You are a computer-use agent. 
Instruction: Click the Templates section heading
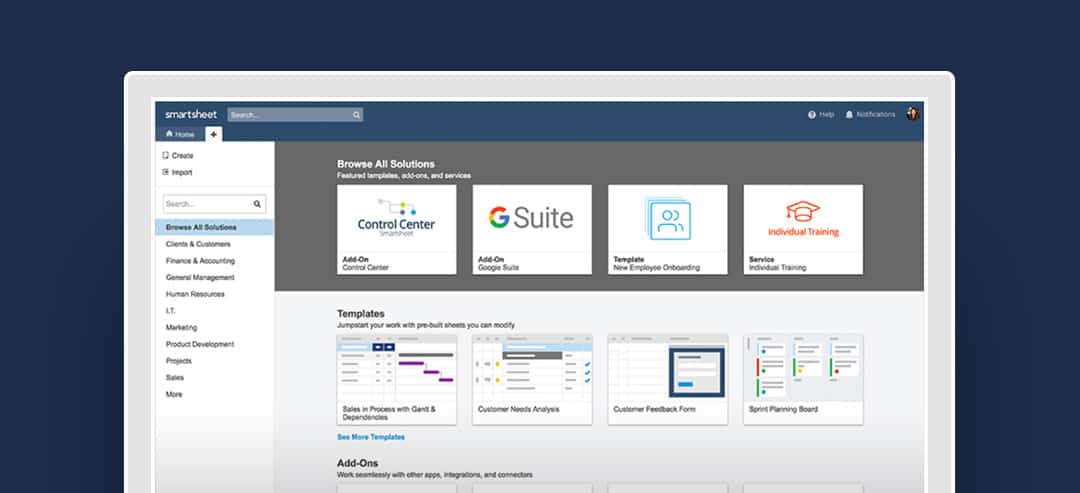[x=361, y=314]
